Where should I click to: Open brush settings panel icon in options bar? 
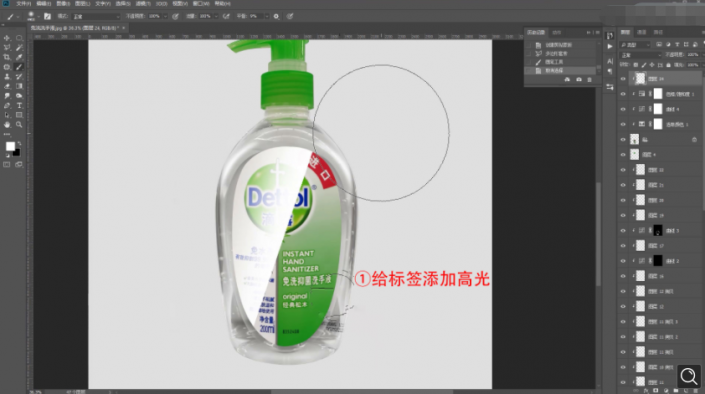pos(47,16)
